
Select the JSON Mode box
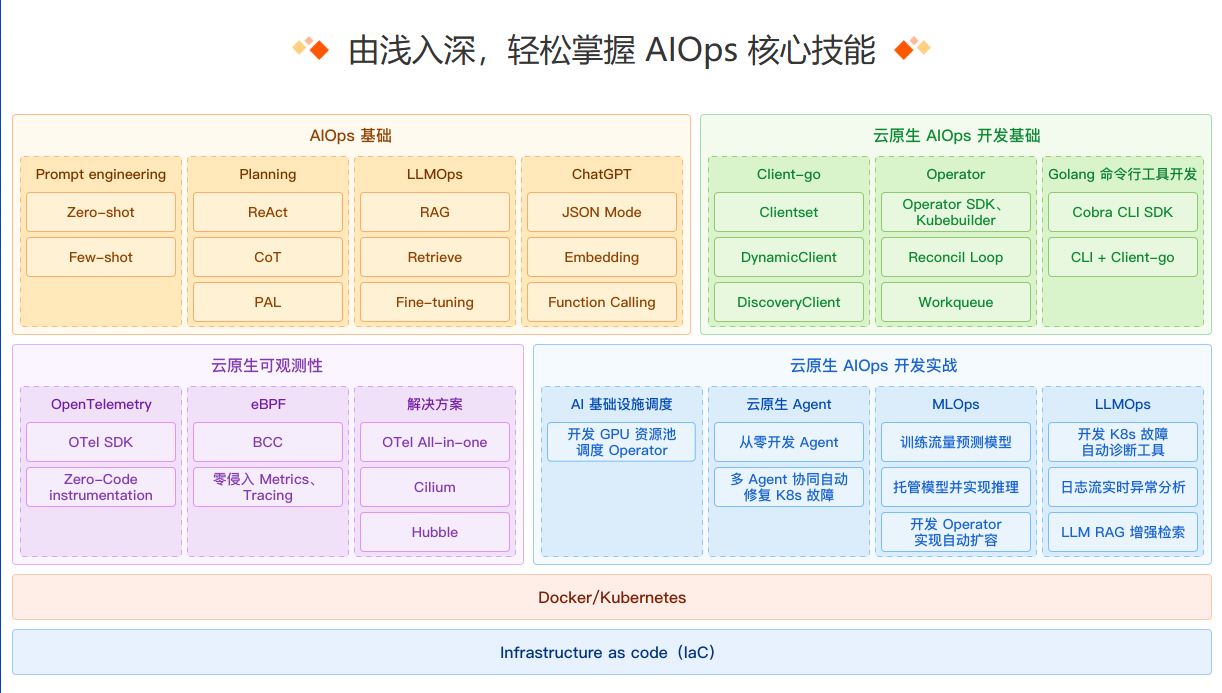coord(602,212)
